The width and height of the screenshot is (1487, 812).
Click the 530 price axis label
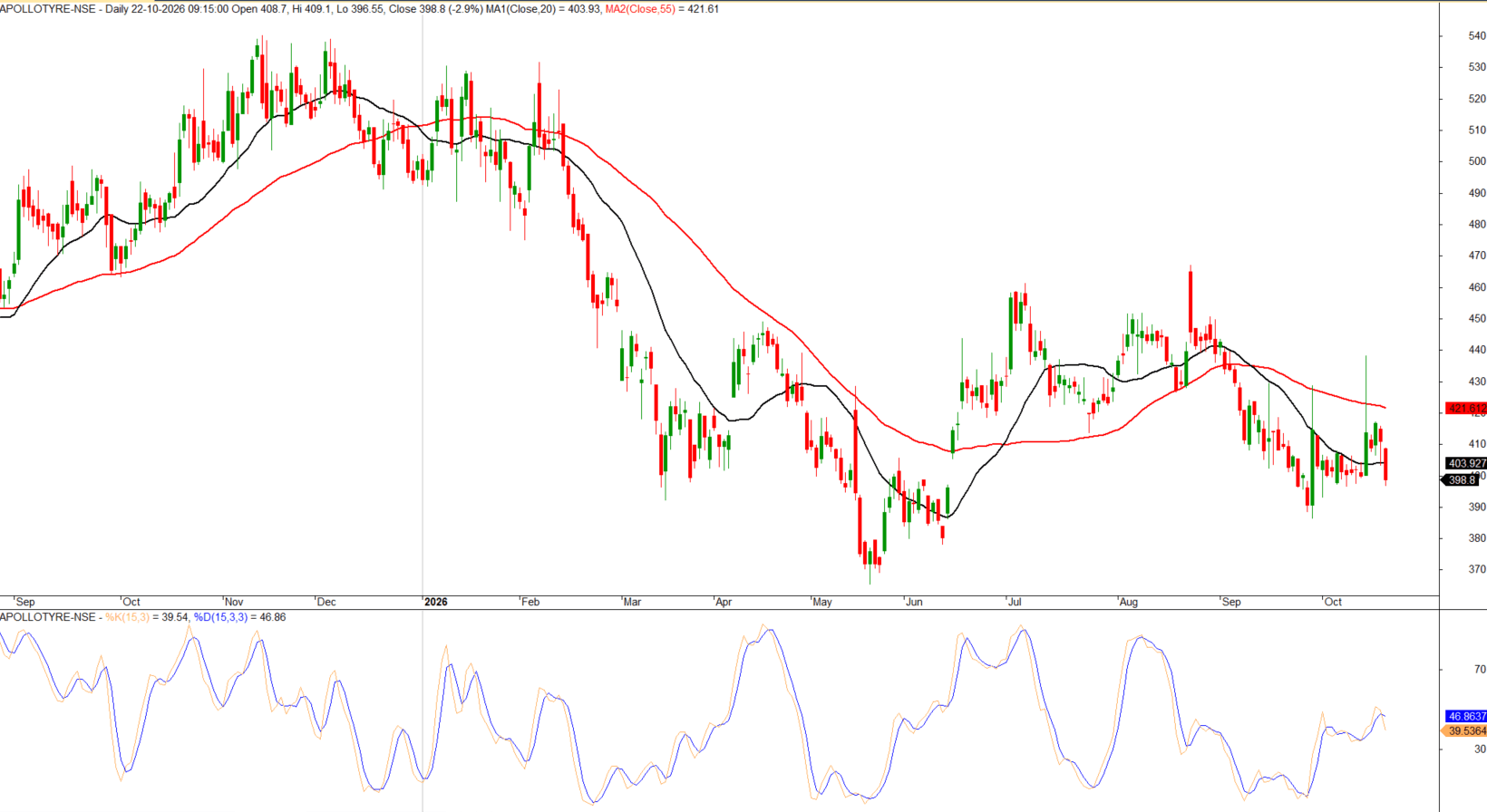coord(1477,67)
